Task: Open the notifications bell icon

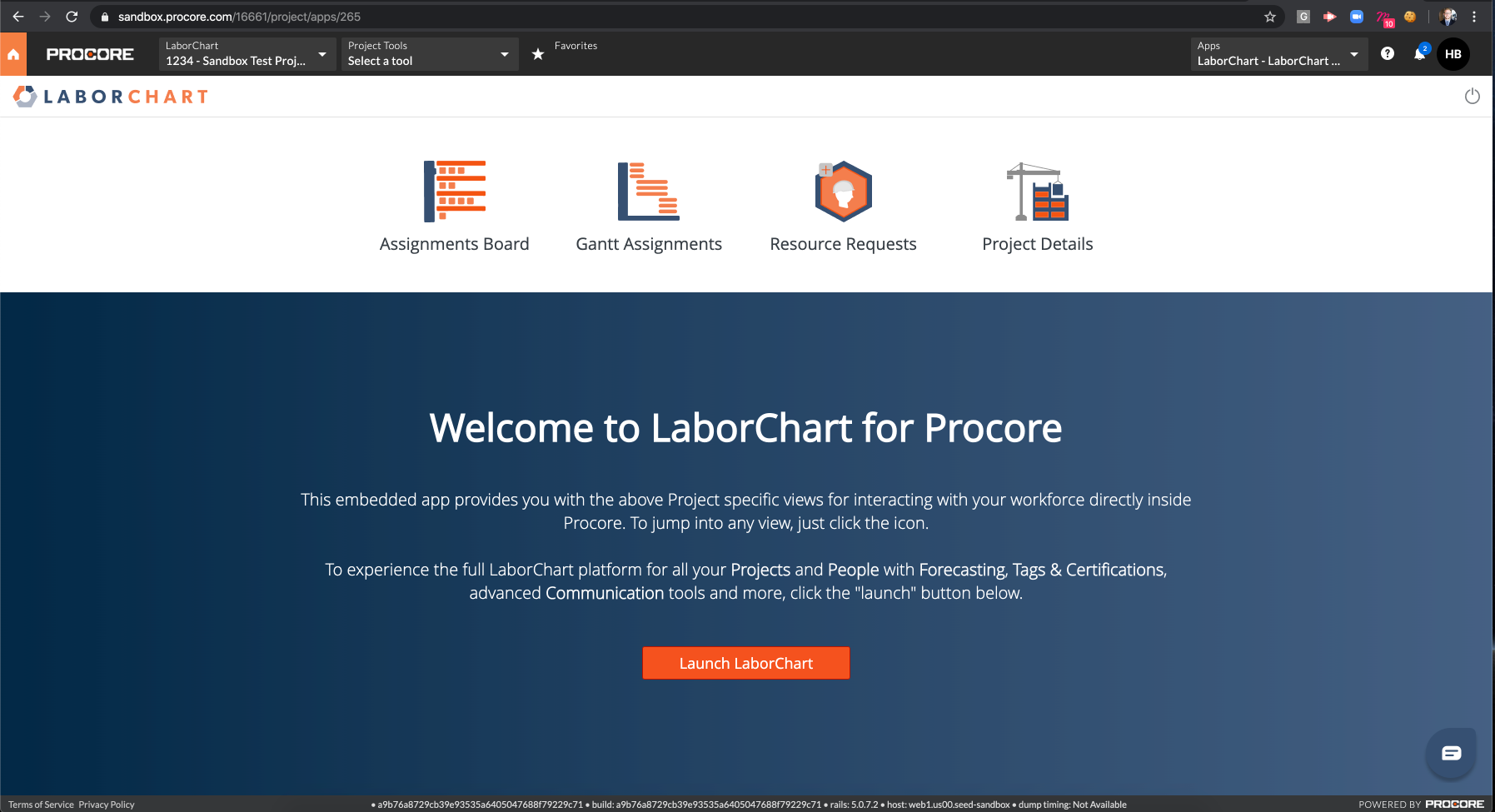Action: [x=1420, y=53]
